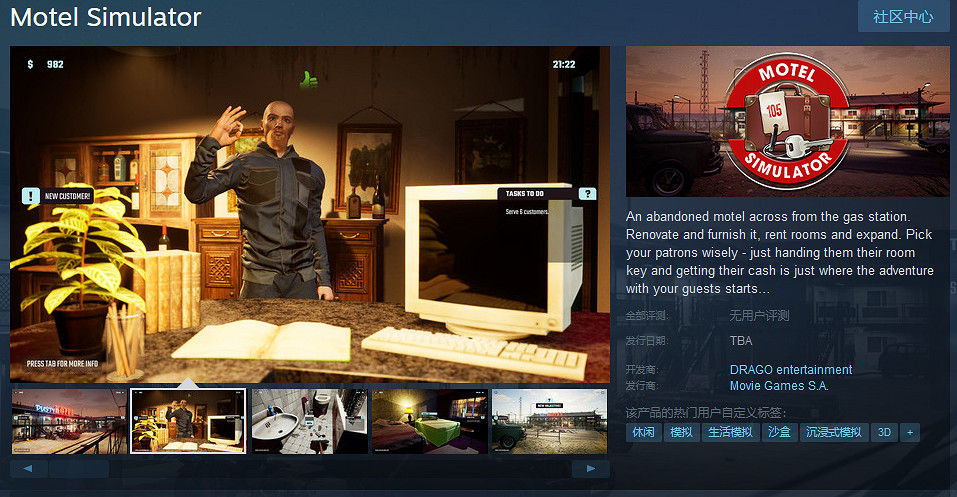Click the Motel Simulator header logo image
Screen dimensions: 957x497
pos(787,121)
